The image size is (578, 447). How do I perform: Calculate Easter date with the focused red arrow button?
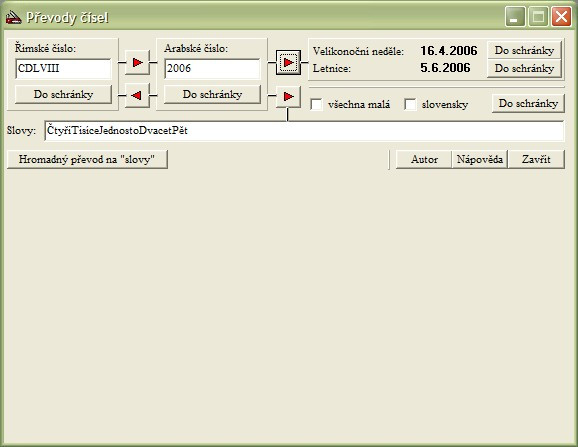288,62
